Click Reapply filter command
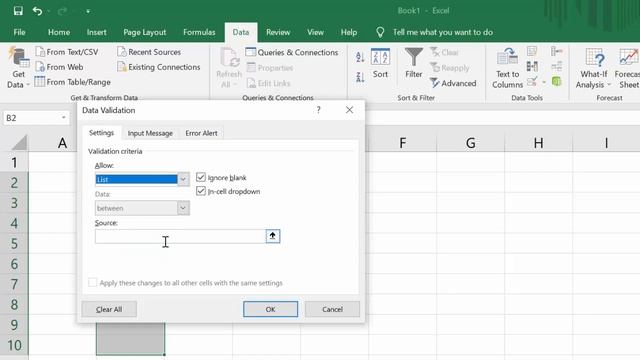The width and height of the screenshot is (640, 360). point(449,68)
